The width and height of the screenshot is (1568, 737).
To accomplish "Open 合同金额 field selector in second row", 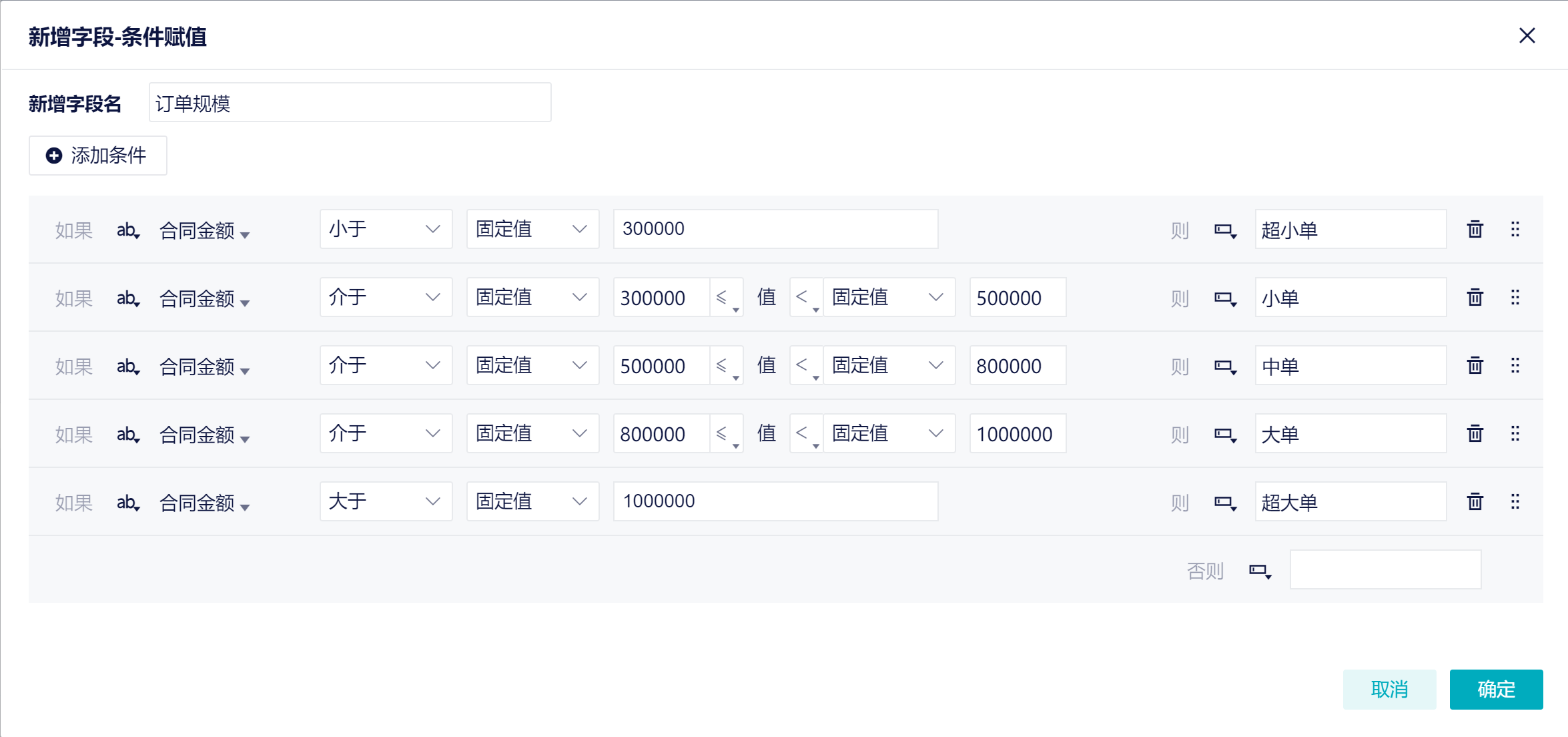I will [204, 299].
